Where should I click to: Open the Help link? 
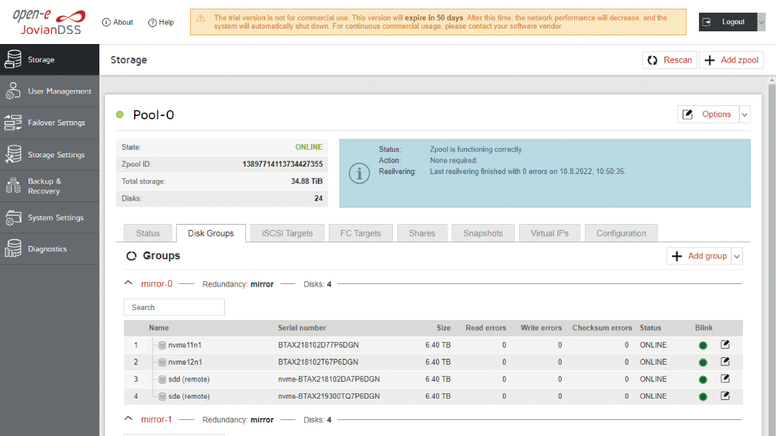[x=161, y=22]
